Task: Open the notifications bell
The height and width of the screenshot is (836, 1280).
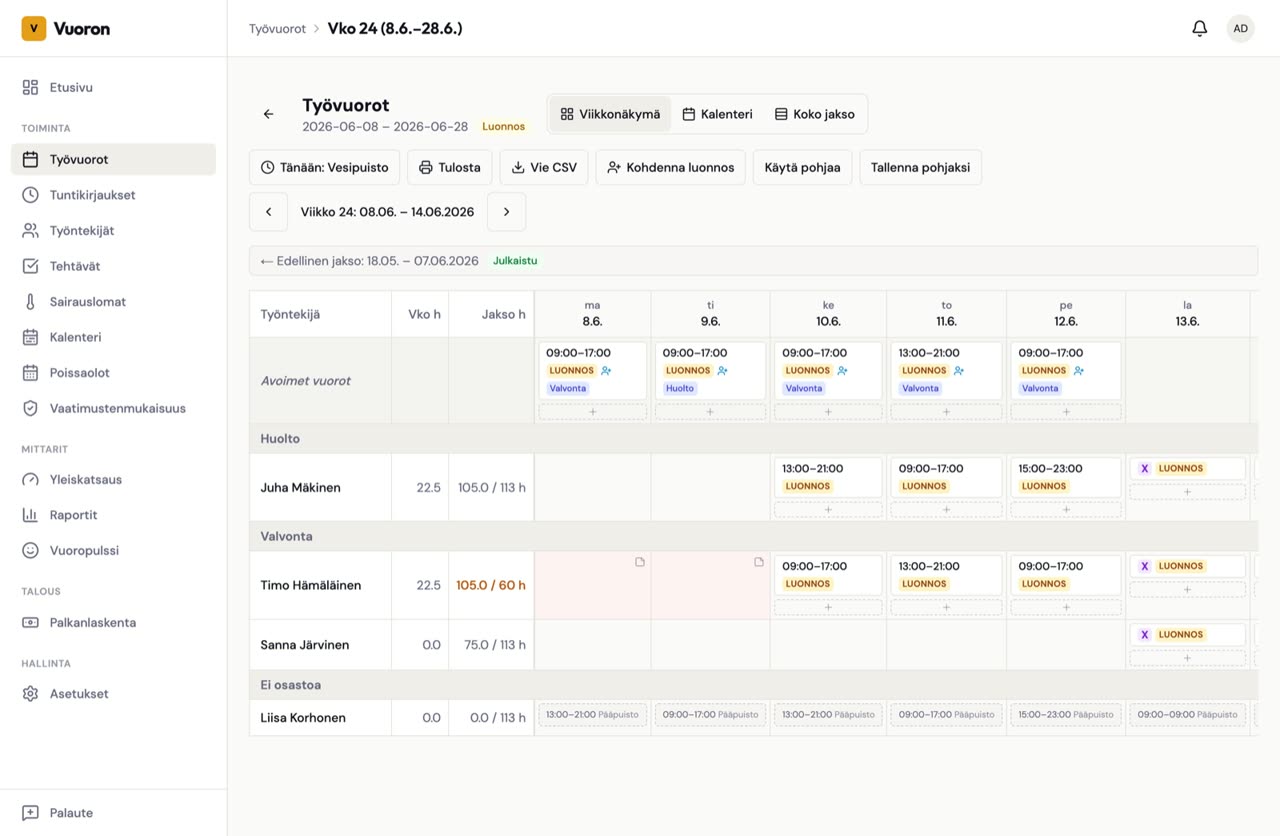Action: click(1199, 28)
